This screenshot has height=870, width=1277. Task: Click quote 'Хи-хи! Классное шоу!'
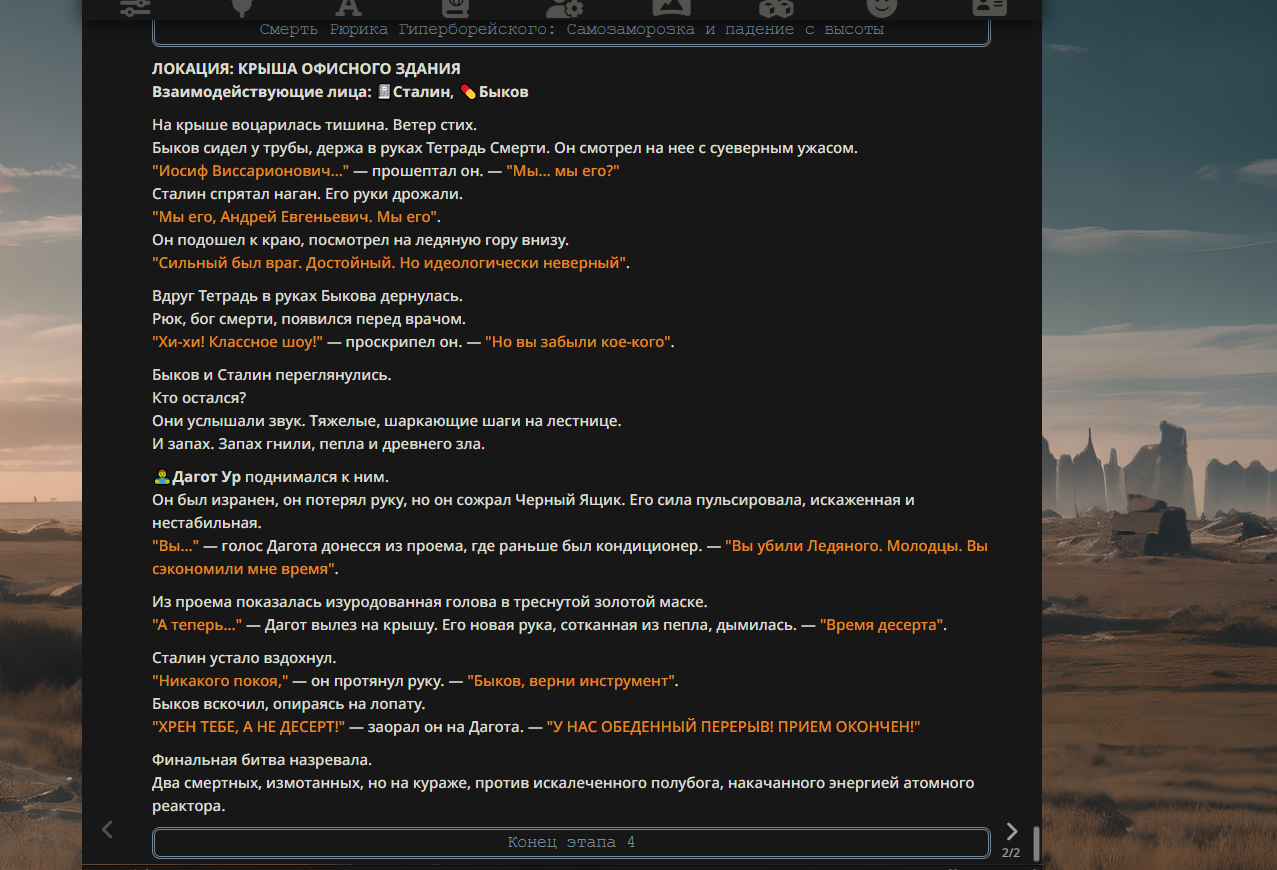pyautogui.click(x=238, y=342)
